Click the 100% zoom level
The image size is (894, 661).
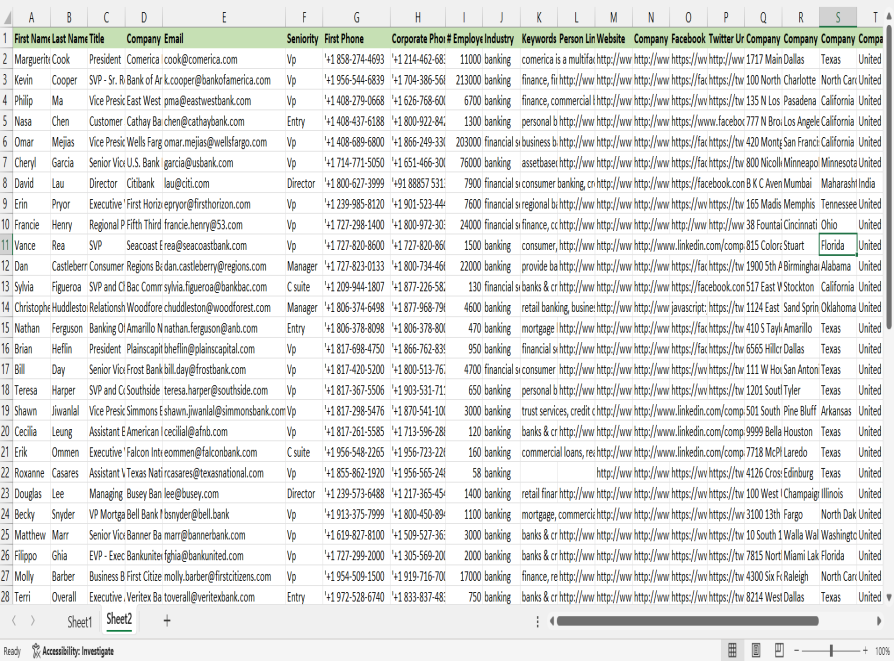point(882,651)
